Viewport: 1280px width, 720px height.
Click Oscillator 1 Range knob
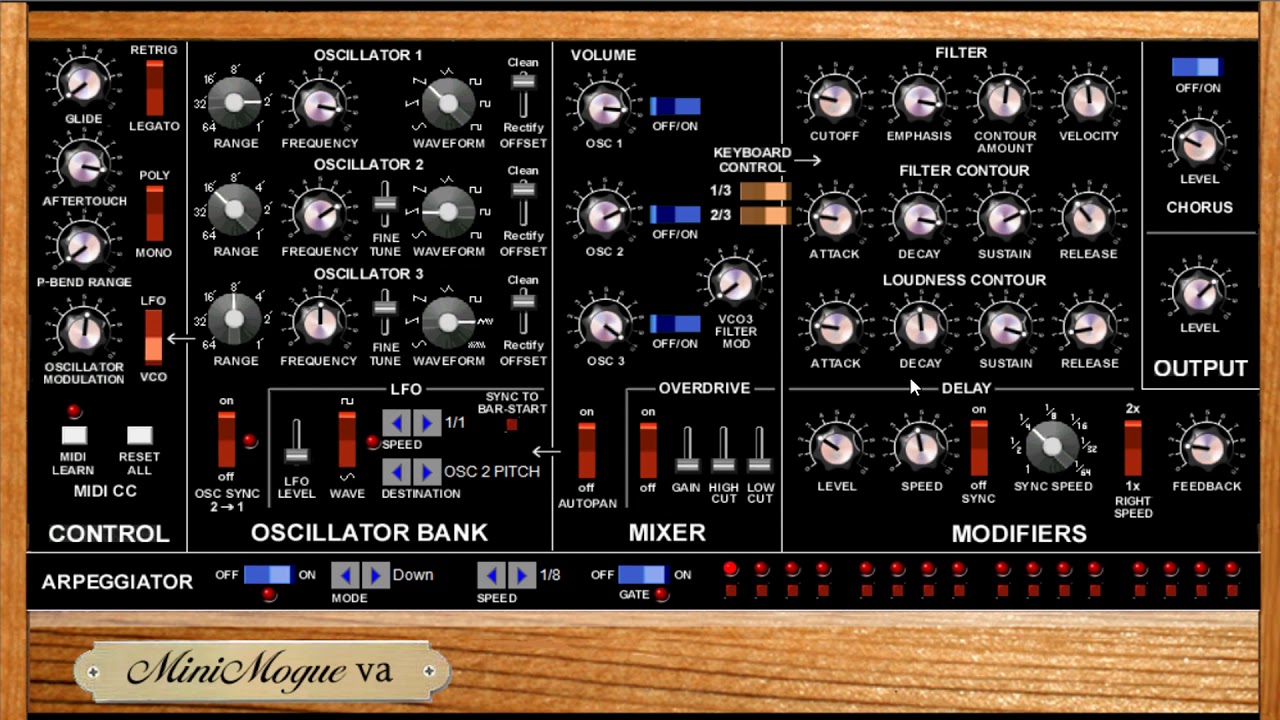coord(234,102)
